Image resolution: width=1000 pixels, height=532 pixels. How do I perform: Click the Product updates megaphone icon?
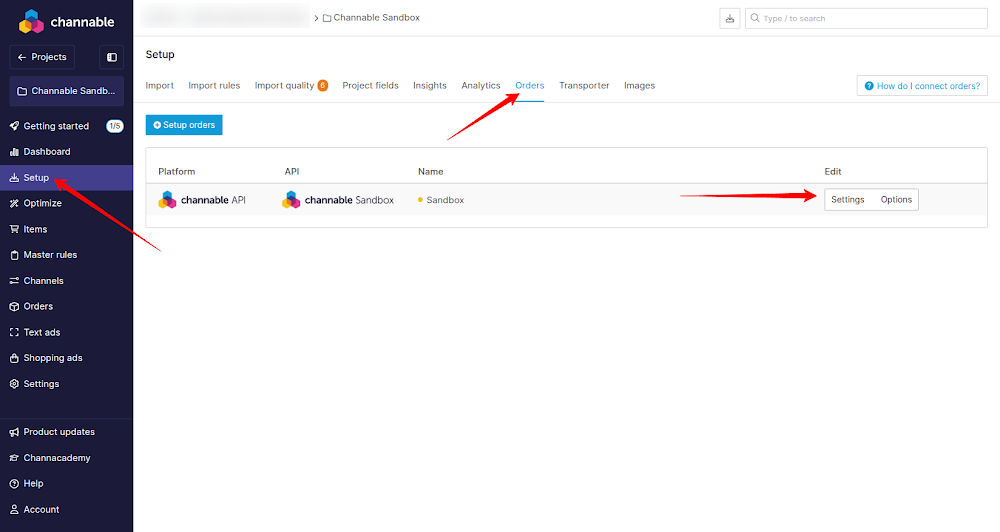point(14,432)
